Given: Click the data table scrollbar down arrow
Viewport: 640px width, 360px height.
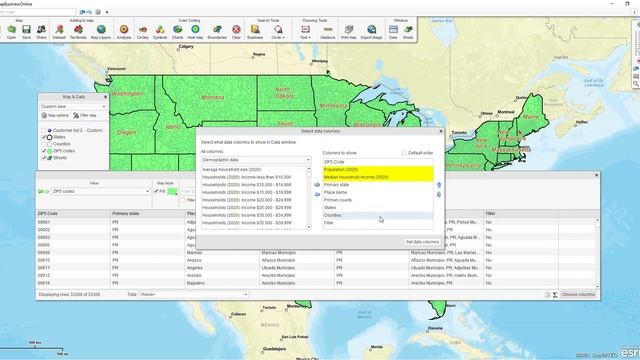Looking at the screenshot, I should pyautogui.click(x=598, y=287).
